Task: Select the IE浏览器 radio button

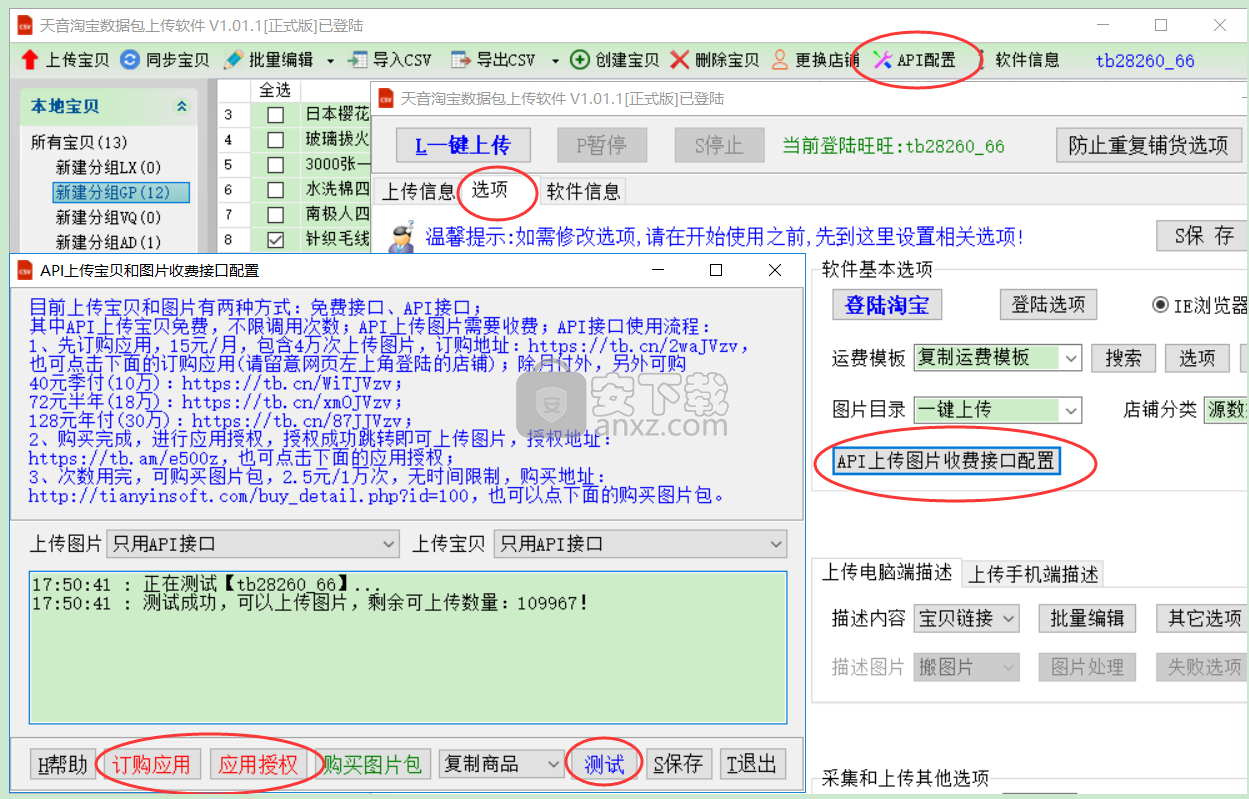Action: pyautogui.click(x=1161, y=305)
